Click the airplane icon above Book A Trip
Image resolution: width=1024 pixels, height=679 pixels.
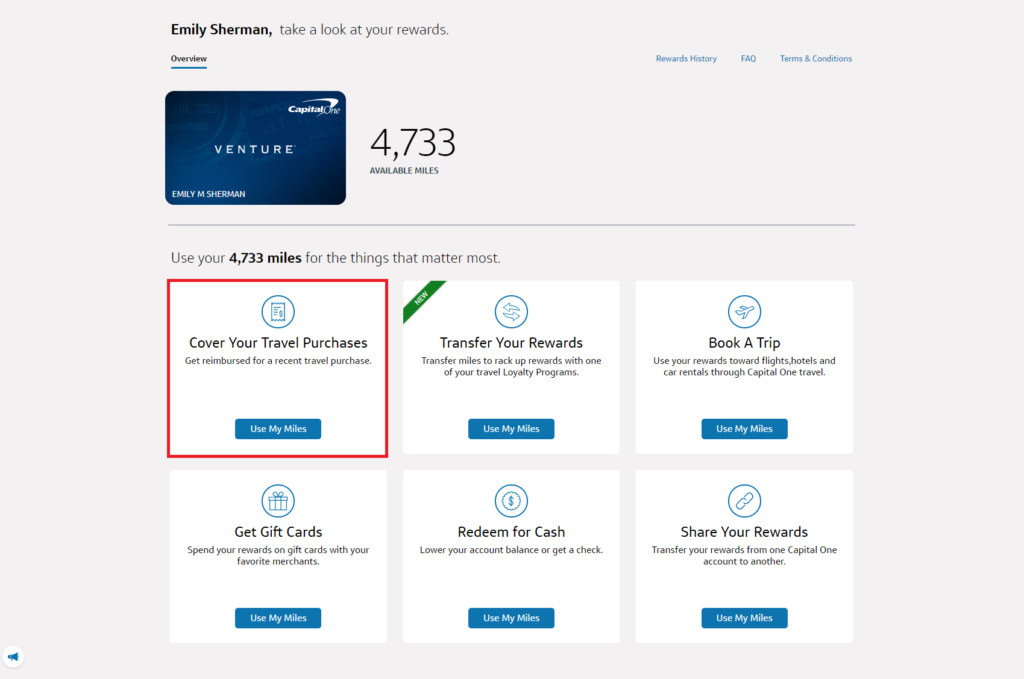pyautogui.click(x=744, y=311)
